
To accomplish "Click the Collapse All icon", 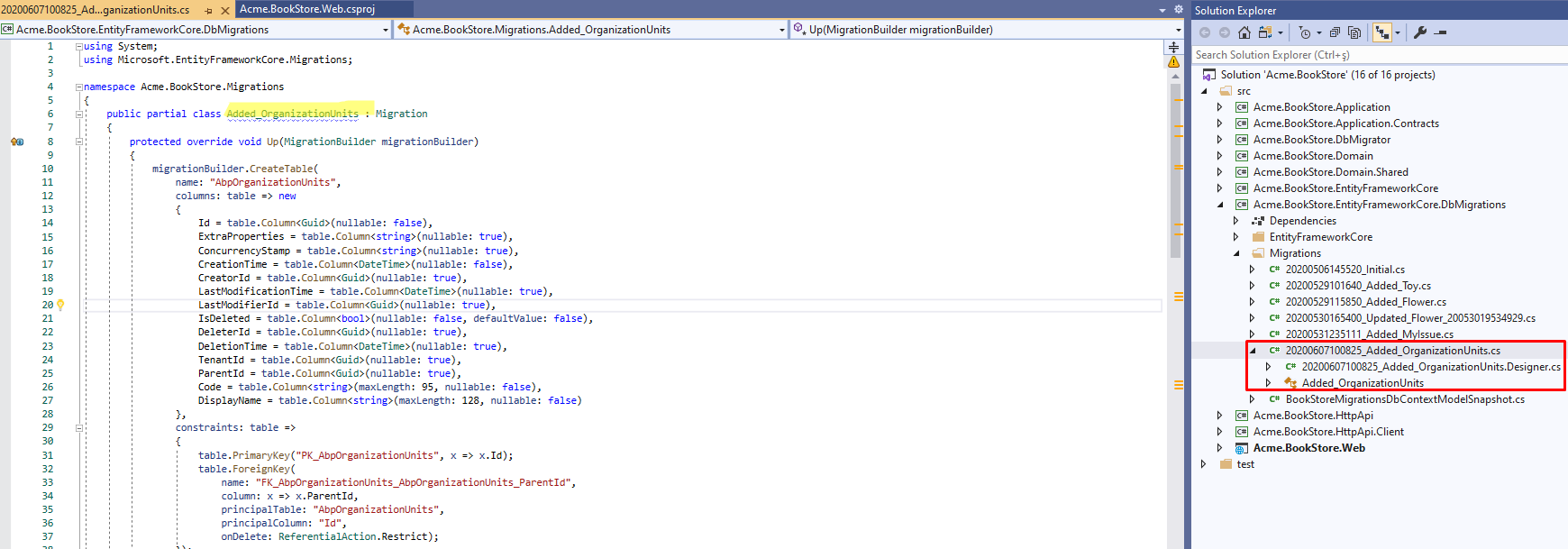I will coord(1335,32).
